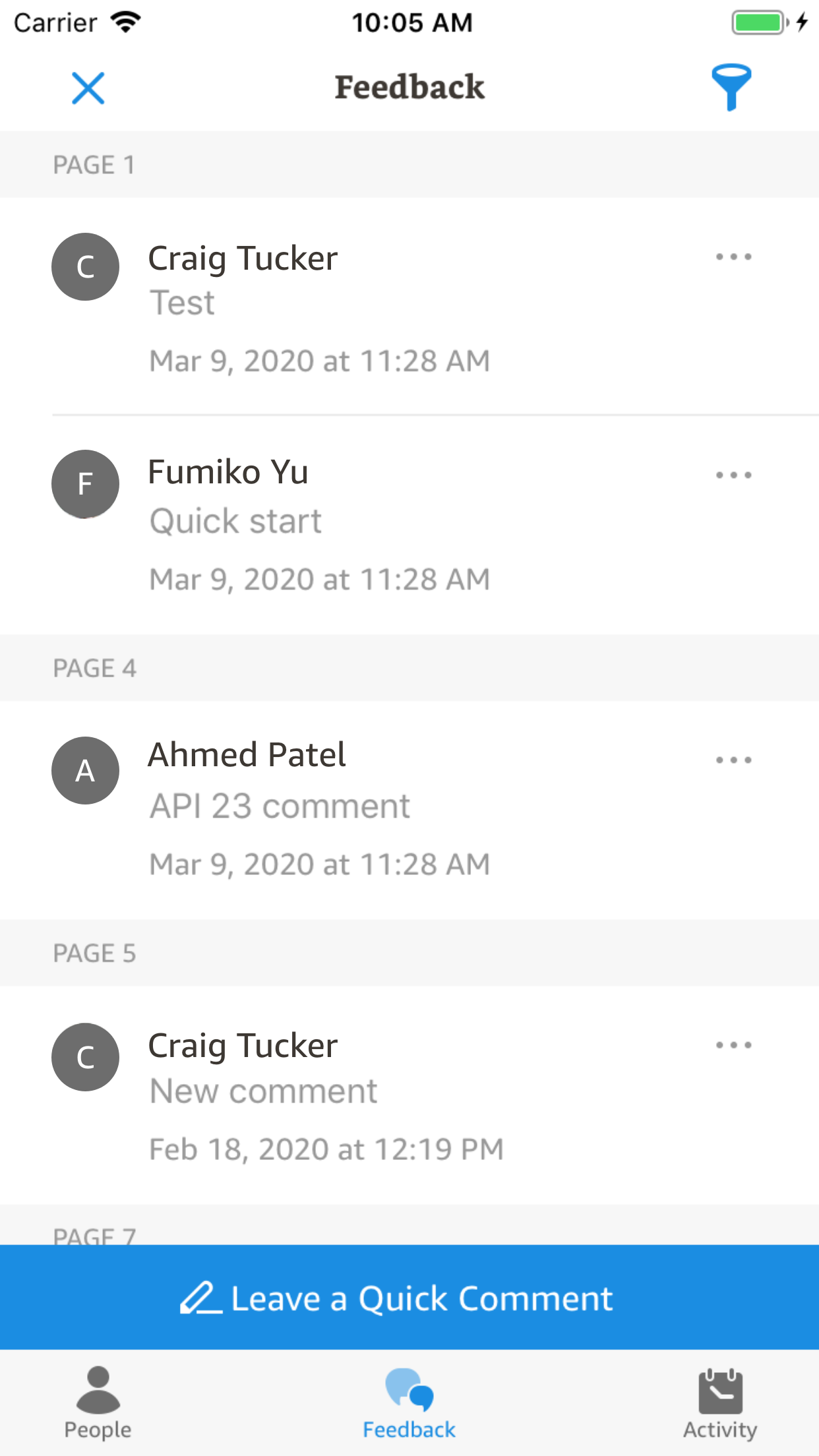Open the feedback filter funnel icon

[731, 87]
